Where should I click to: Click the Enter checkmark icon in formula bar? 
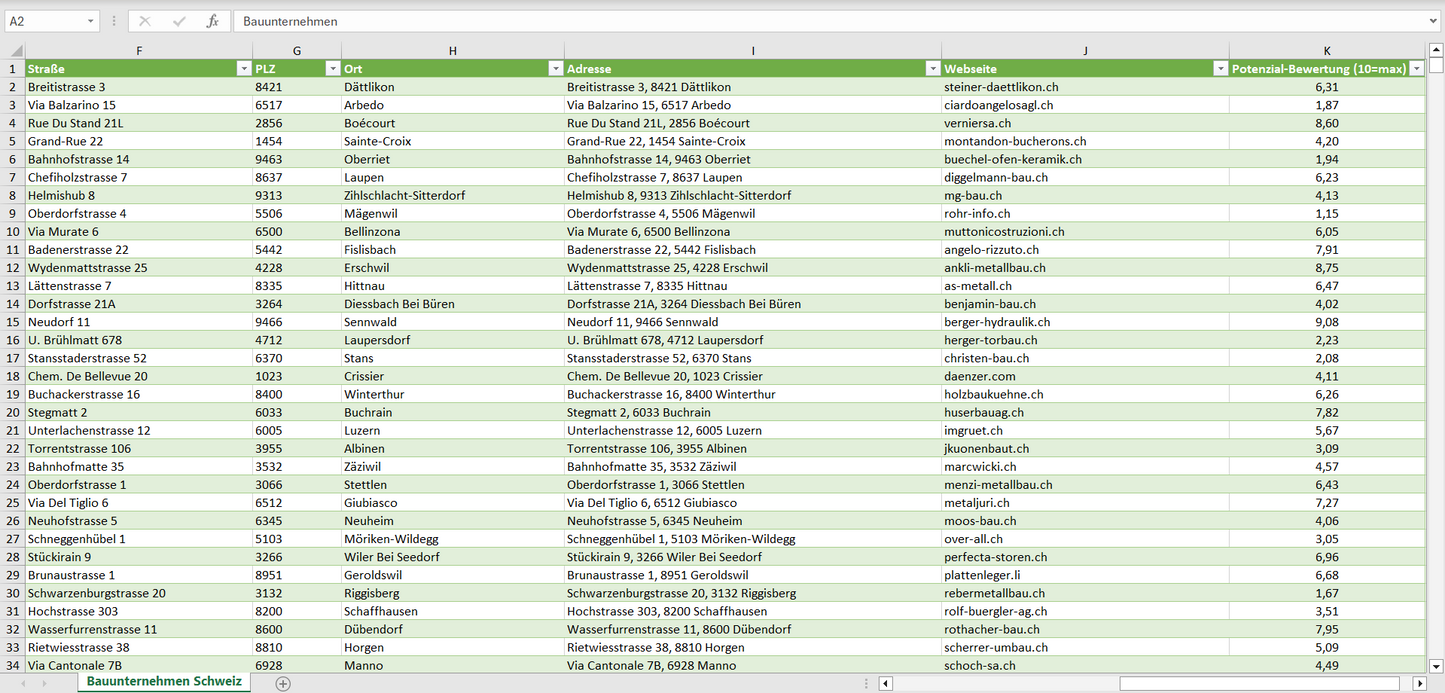pyautogui.click(x=179, y=21)
